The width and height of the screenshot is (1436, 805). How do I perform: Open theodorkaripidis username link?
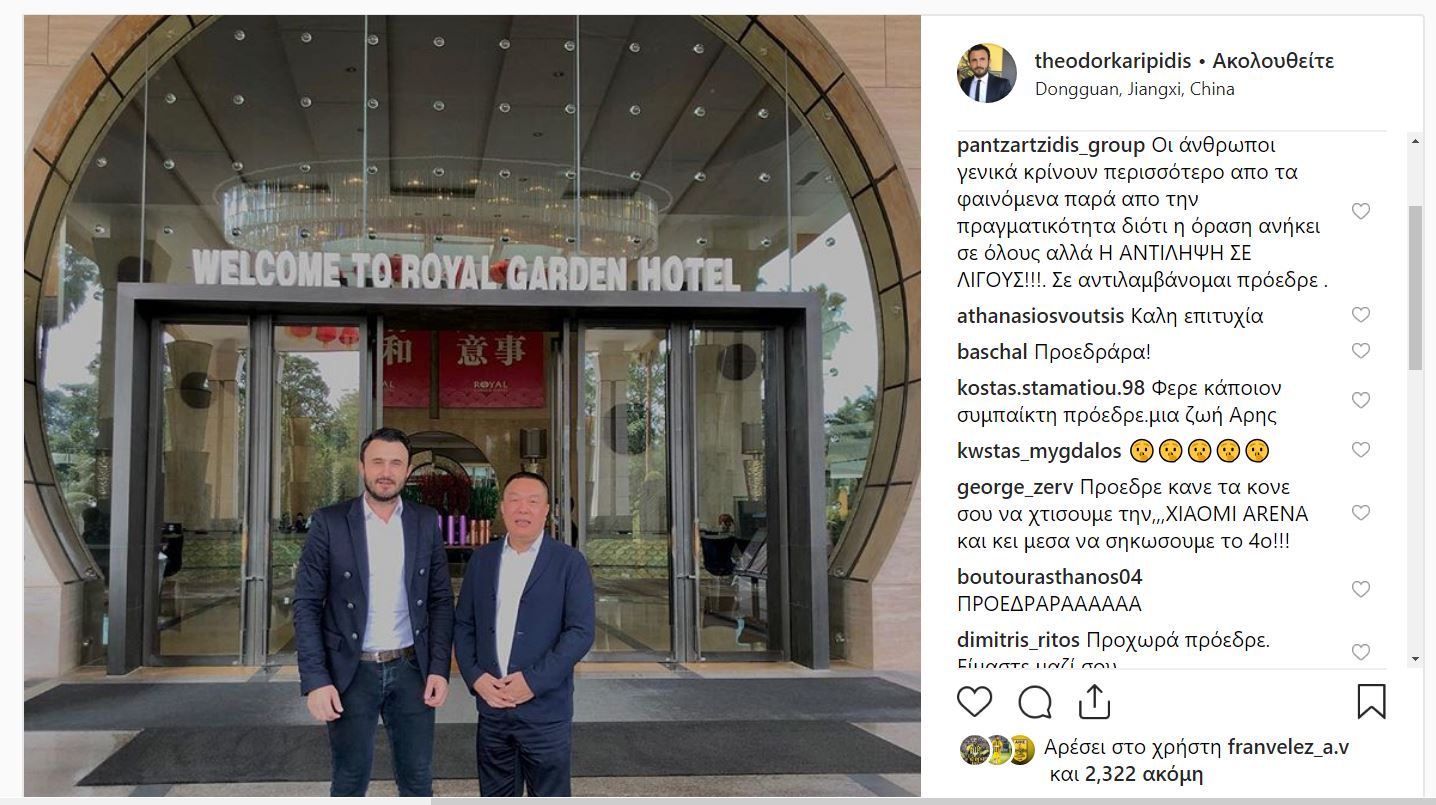click(x=1113, y=61)
